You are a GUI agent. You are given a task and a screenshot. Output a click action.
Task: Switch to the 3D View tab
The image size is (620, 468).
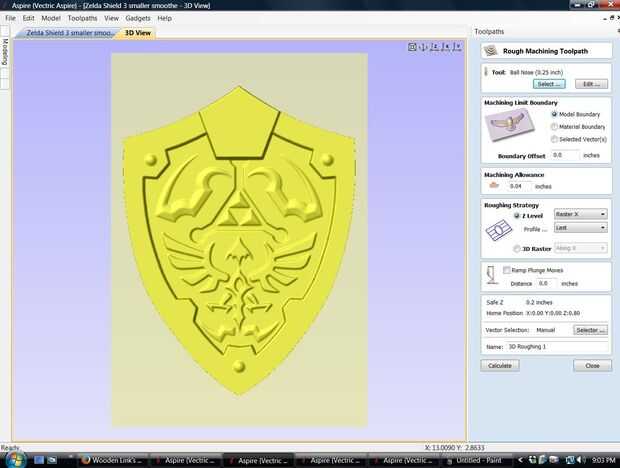pyautogui.click(x=138, y=33)
